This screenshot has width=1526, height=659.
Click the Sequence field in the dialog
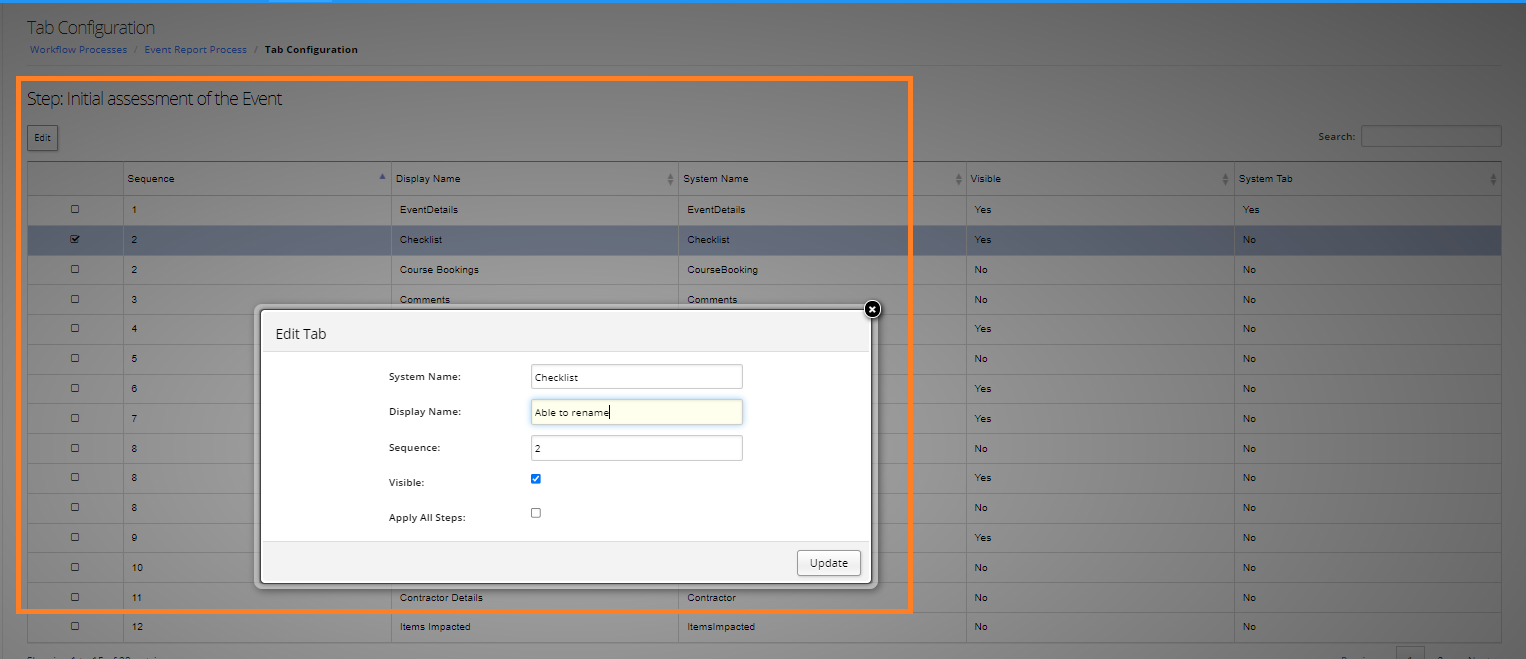pyautogui.click(x=636, y=447)
